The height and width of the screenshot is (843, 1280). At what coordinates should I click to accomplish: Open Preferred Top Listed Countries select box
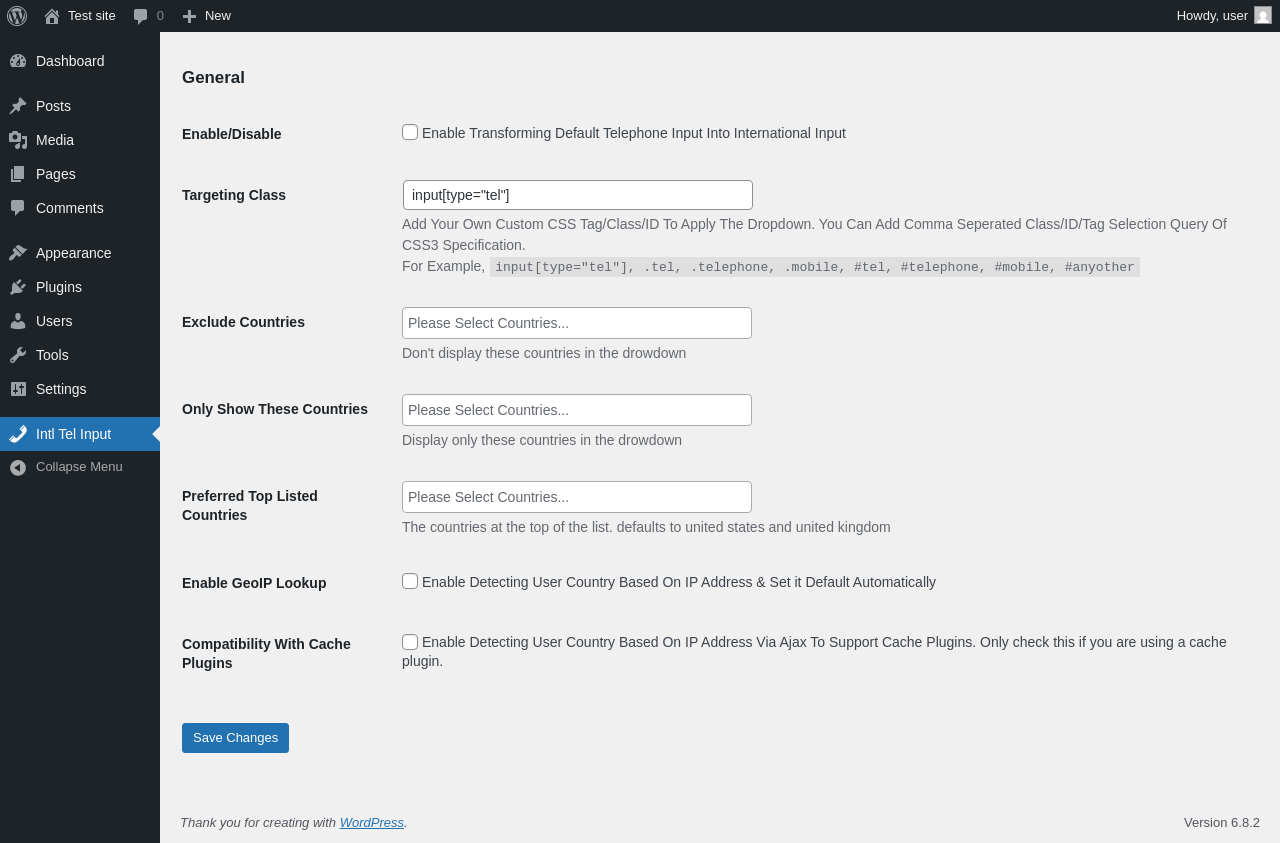(577, 497)
